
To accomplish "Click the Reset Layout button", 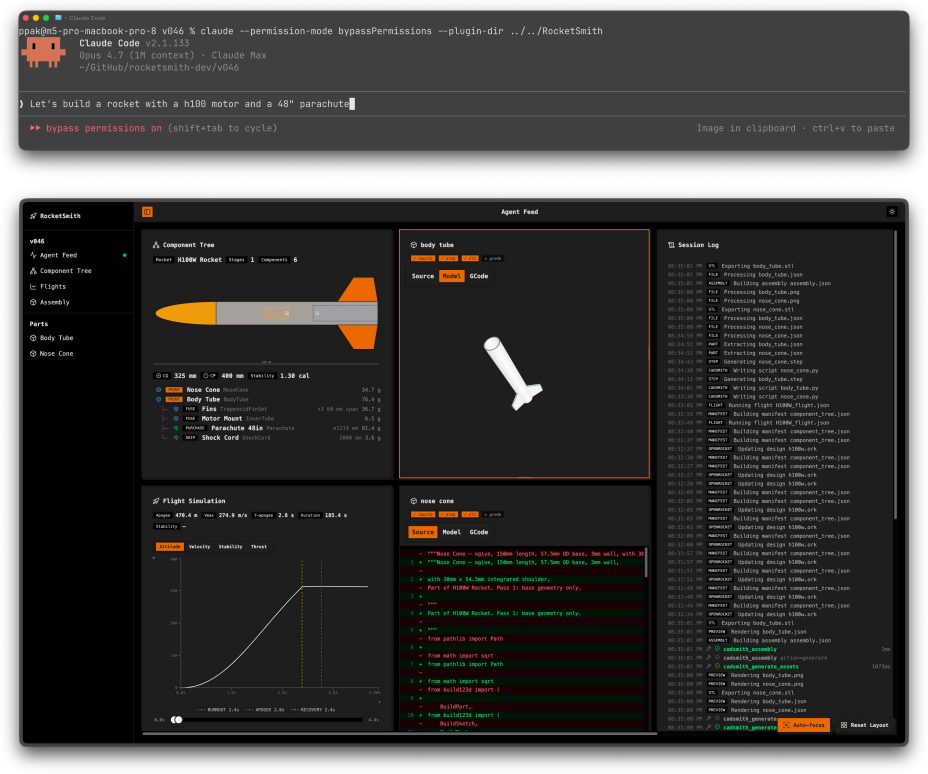I will (865, 725).
